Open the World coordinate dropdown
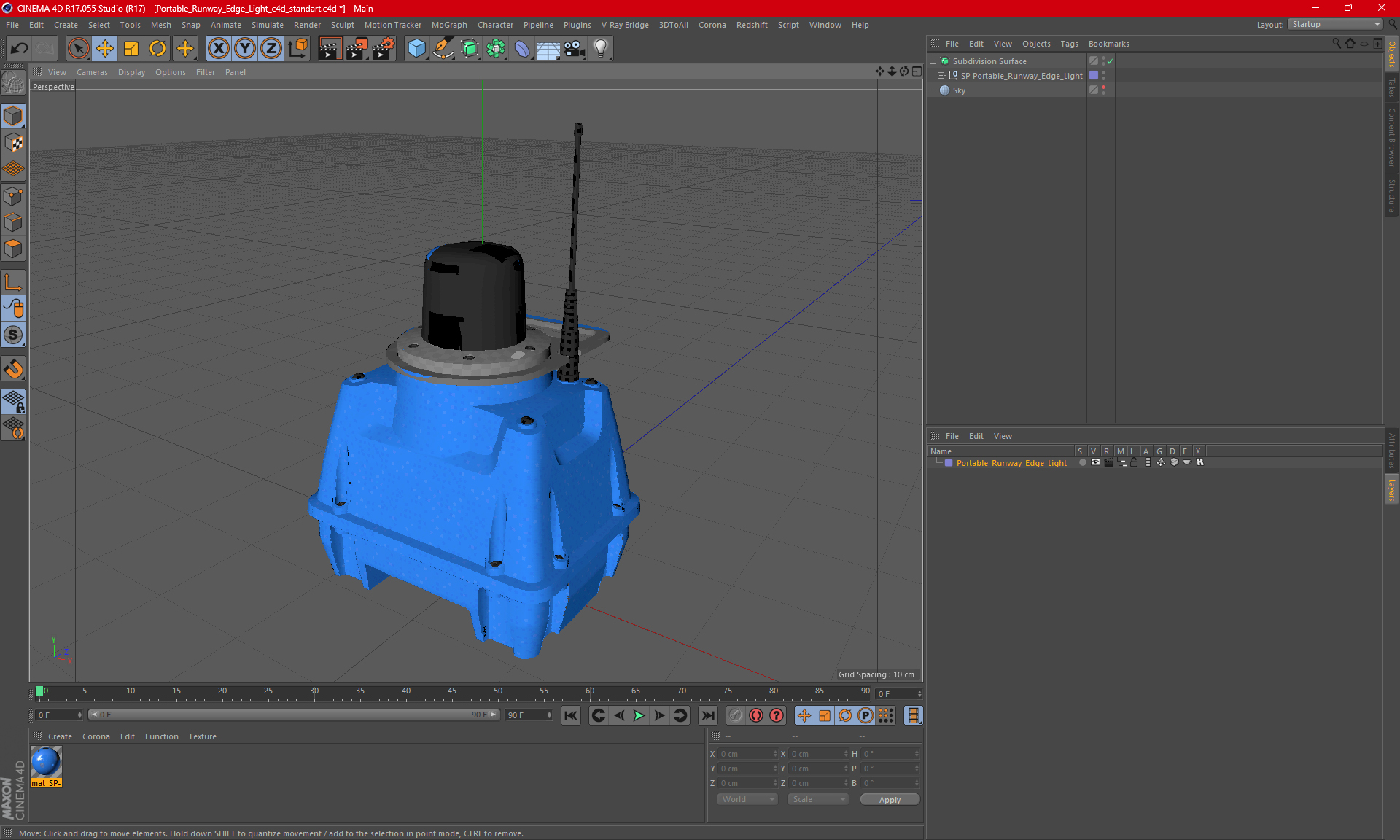1400x840 pixels. point(747,800)
